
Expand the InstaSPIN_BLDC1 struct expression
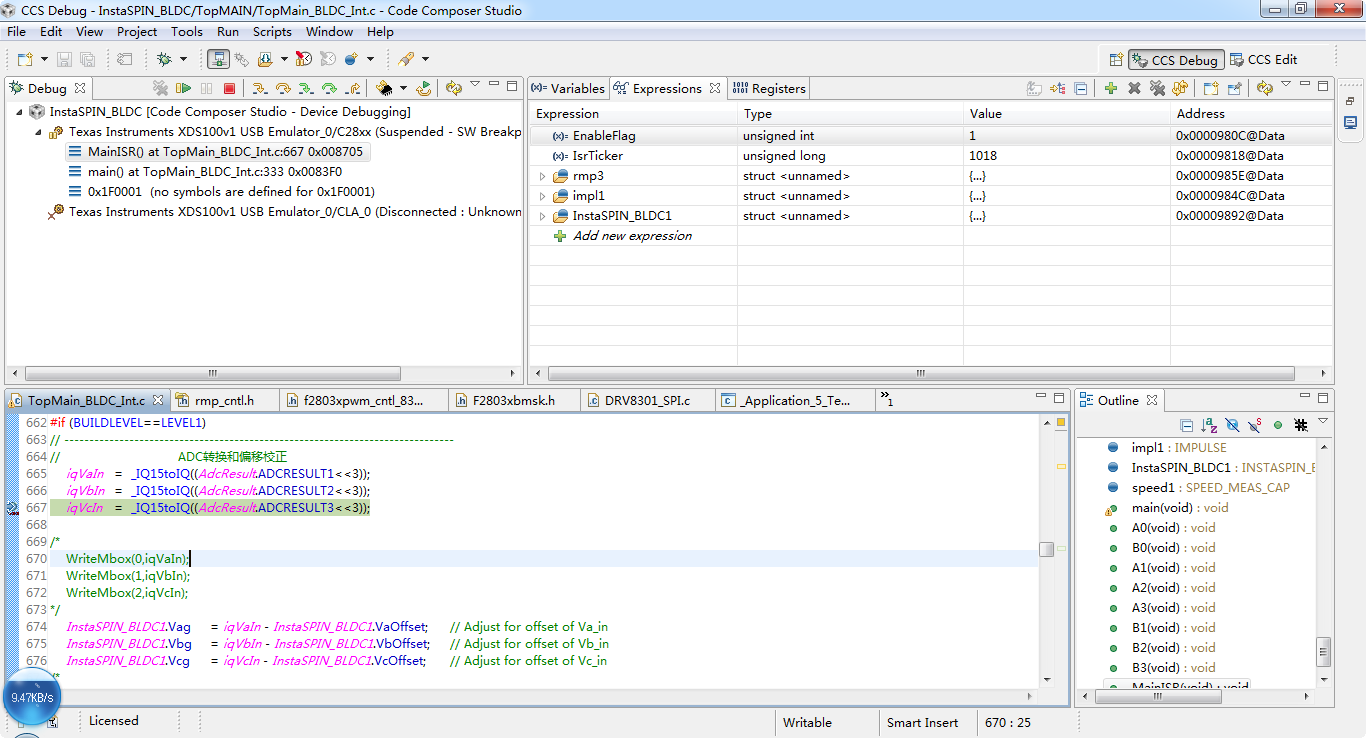tap(542, 216)
